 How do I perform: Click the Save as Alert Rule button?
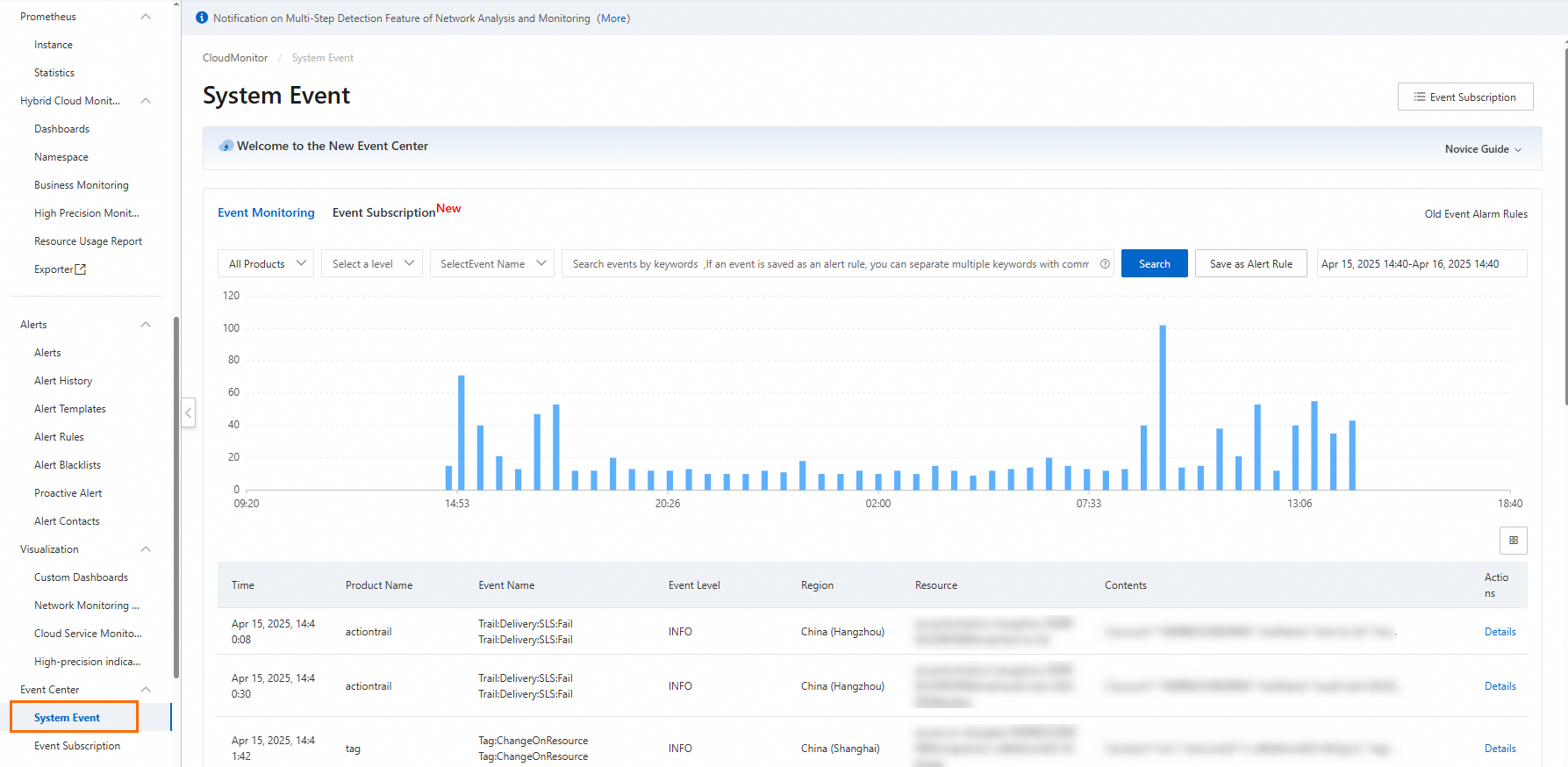click(1250, 263)
